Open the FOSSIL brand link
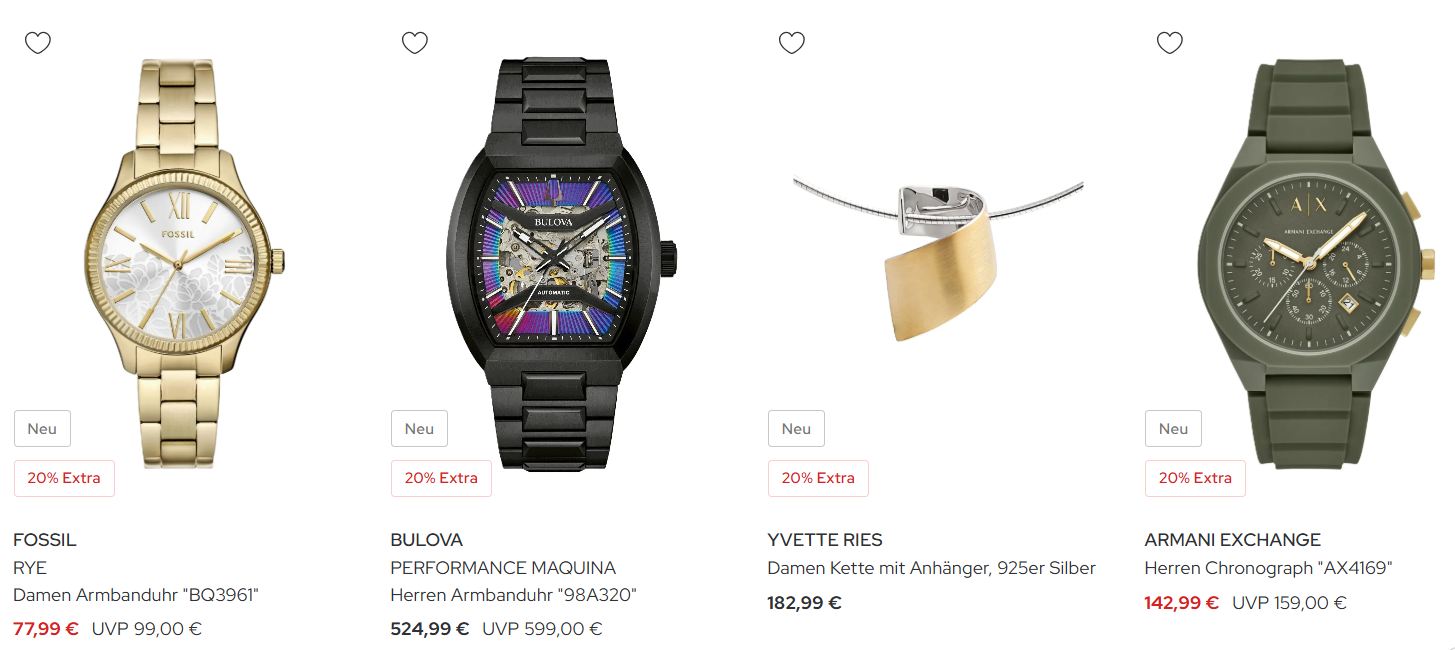The width and height of the screenshot is (1455, 650). point(45,540)
